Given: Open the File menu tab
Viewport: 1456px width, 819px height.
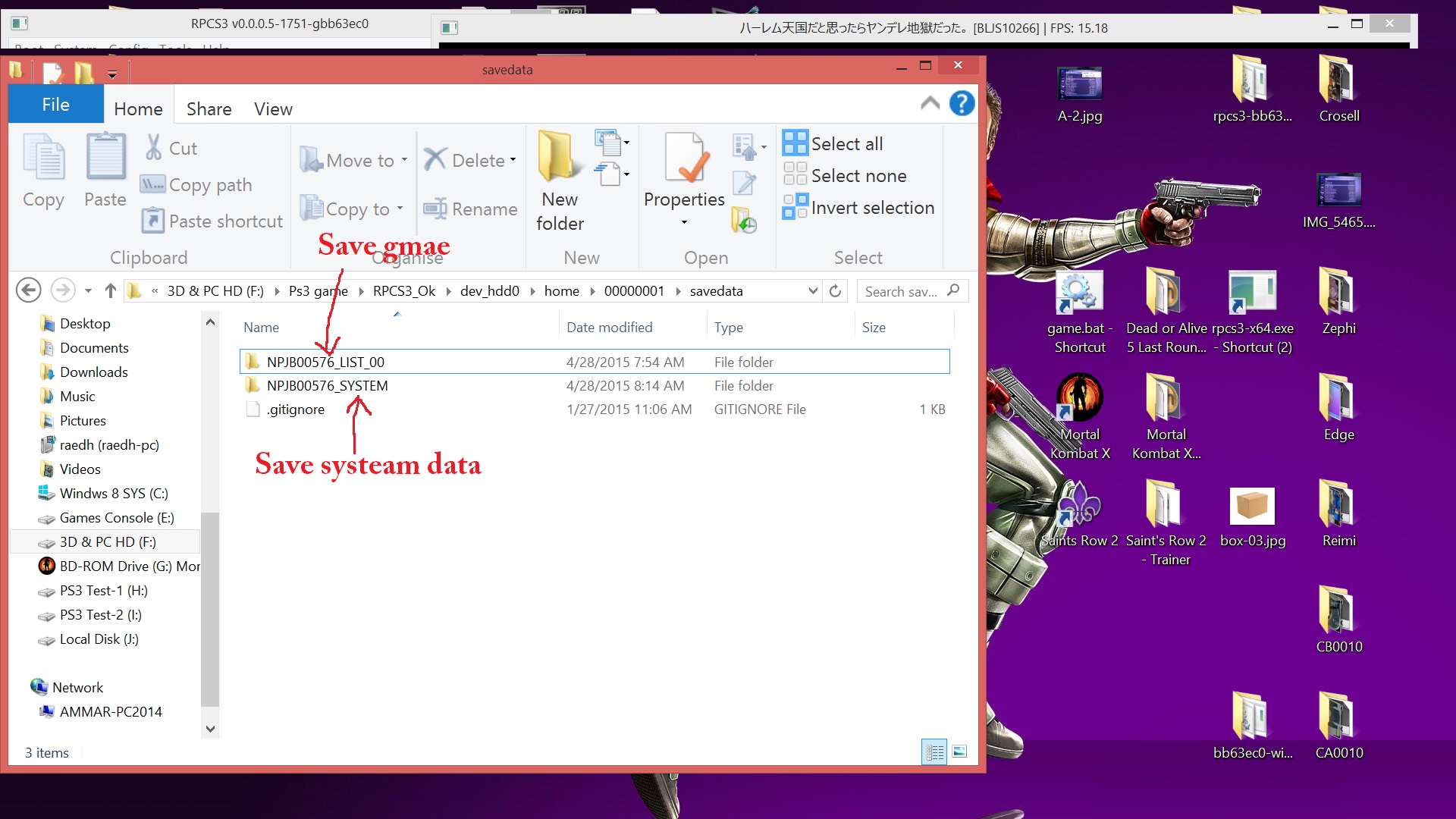Looking at the screenshot, I should coord(55,105).
